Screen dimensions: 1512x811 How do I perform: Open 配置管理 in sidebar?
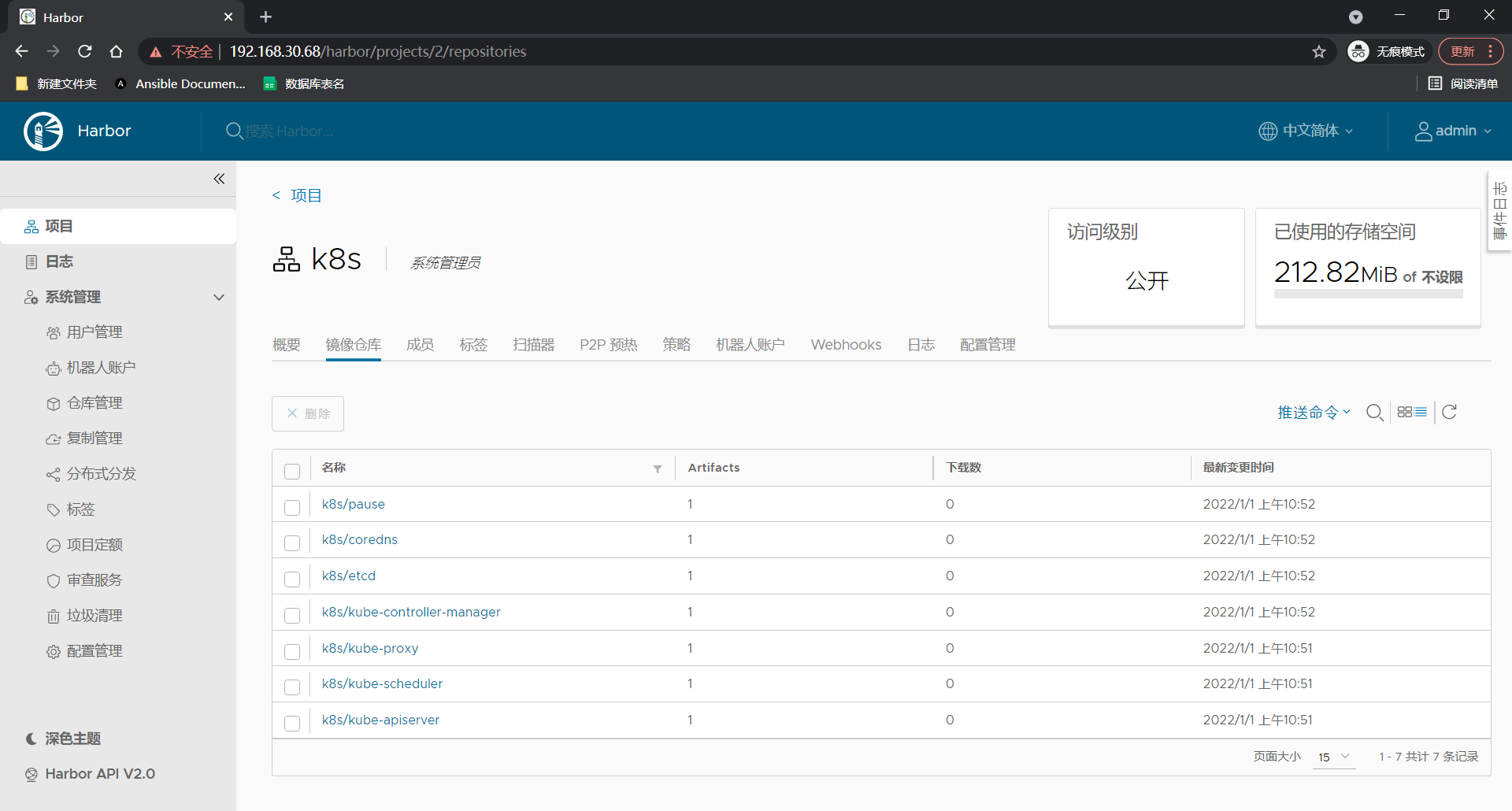pyautogui.click(x=84, y=651)
